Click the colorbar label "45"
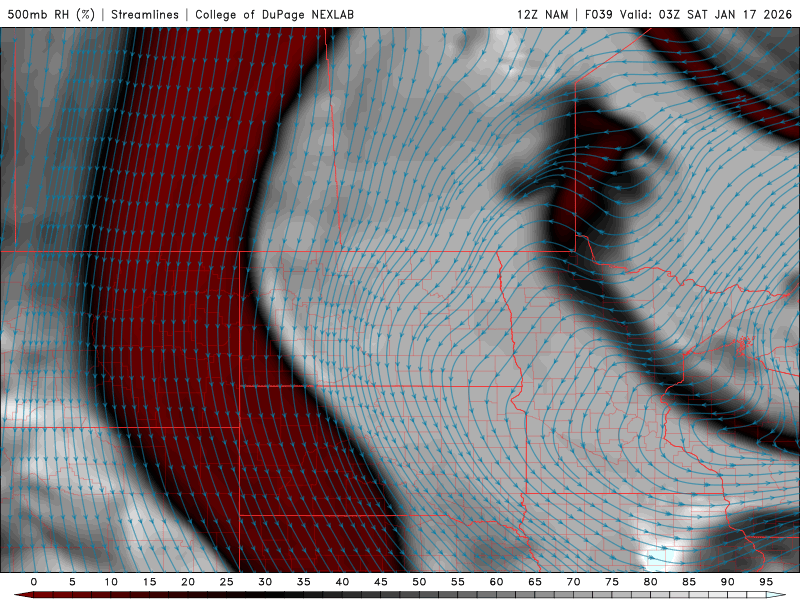 381,582
